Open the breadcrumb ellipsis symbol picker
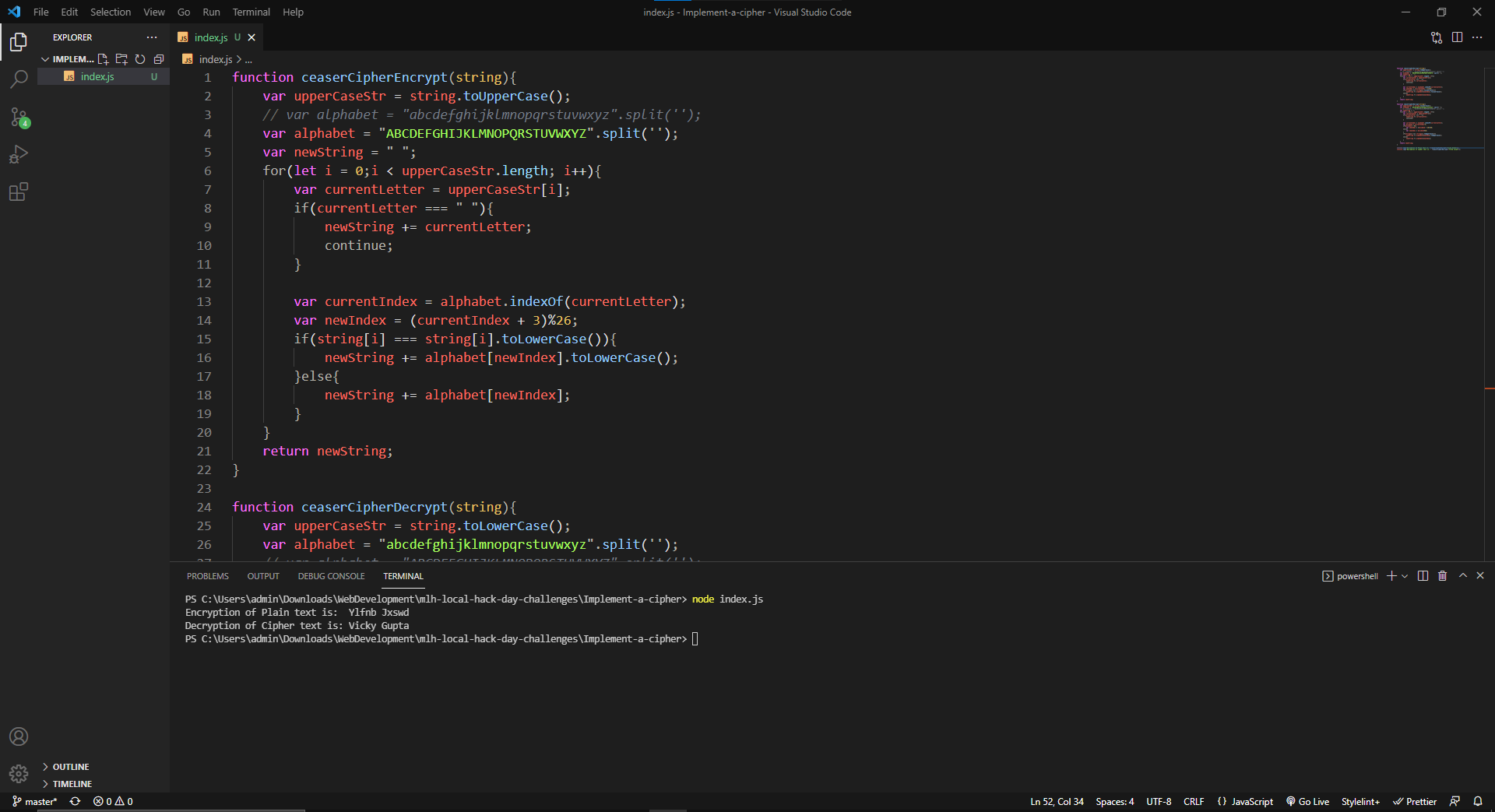The height and width of the screenshot is (812, 1495). pos(248,60)
